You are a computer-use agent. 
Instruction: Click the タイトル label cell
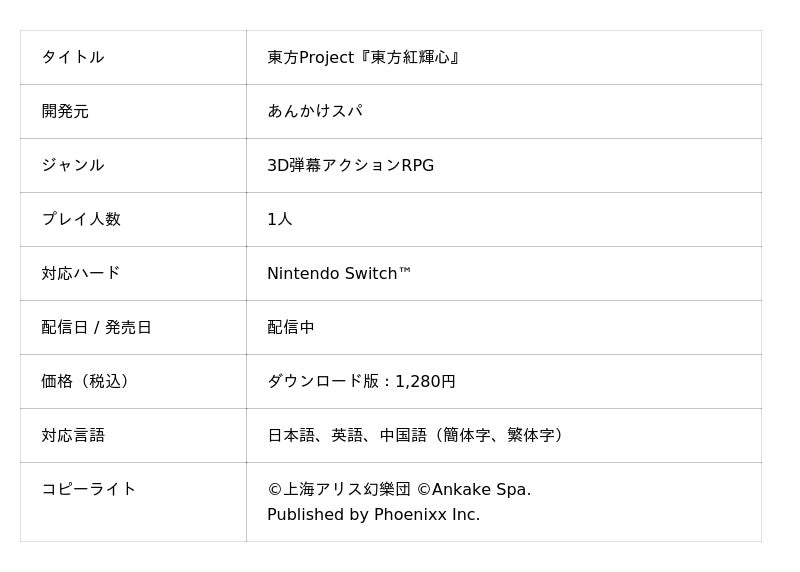click(x=73, y=58)
